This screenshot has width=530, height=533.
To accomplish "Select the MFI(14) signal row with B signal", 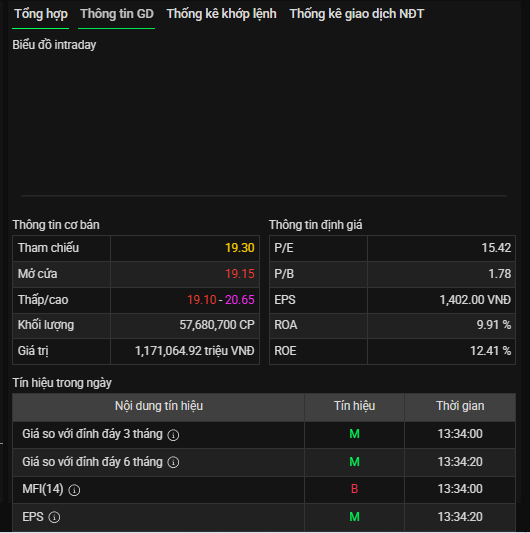I will tap(264, 489).
